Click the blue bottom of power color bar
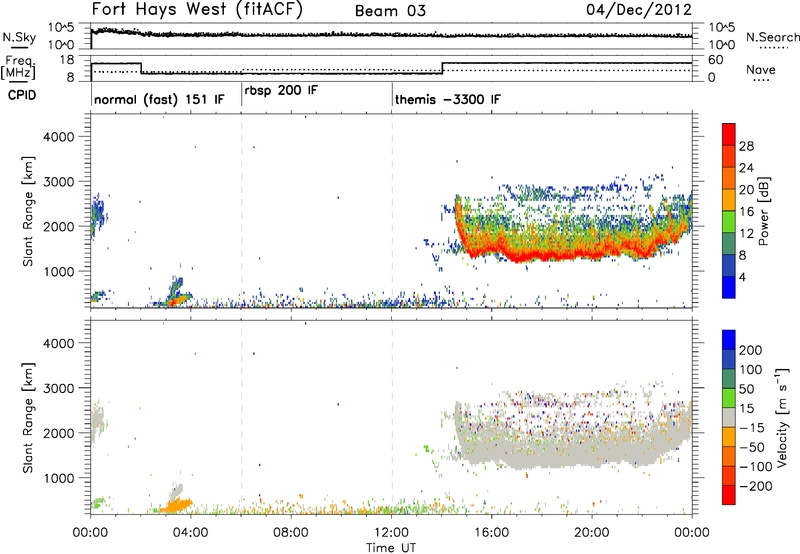Image resolution: width=800 pixels, height=554 pixels. click(x=729, y=287)
